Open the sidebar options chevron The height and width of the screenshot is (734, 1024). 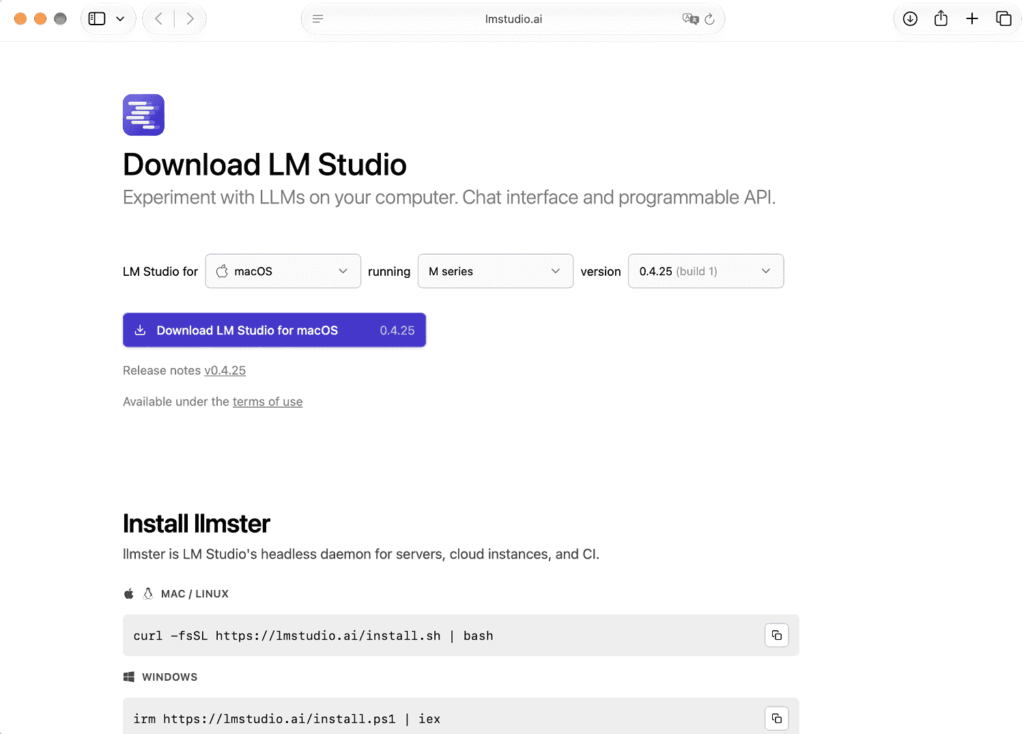120,18
